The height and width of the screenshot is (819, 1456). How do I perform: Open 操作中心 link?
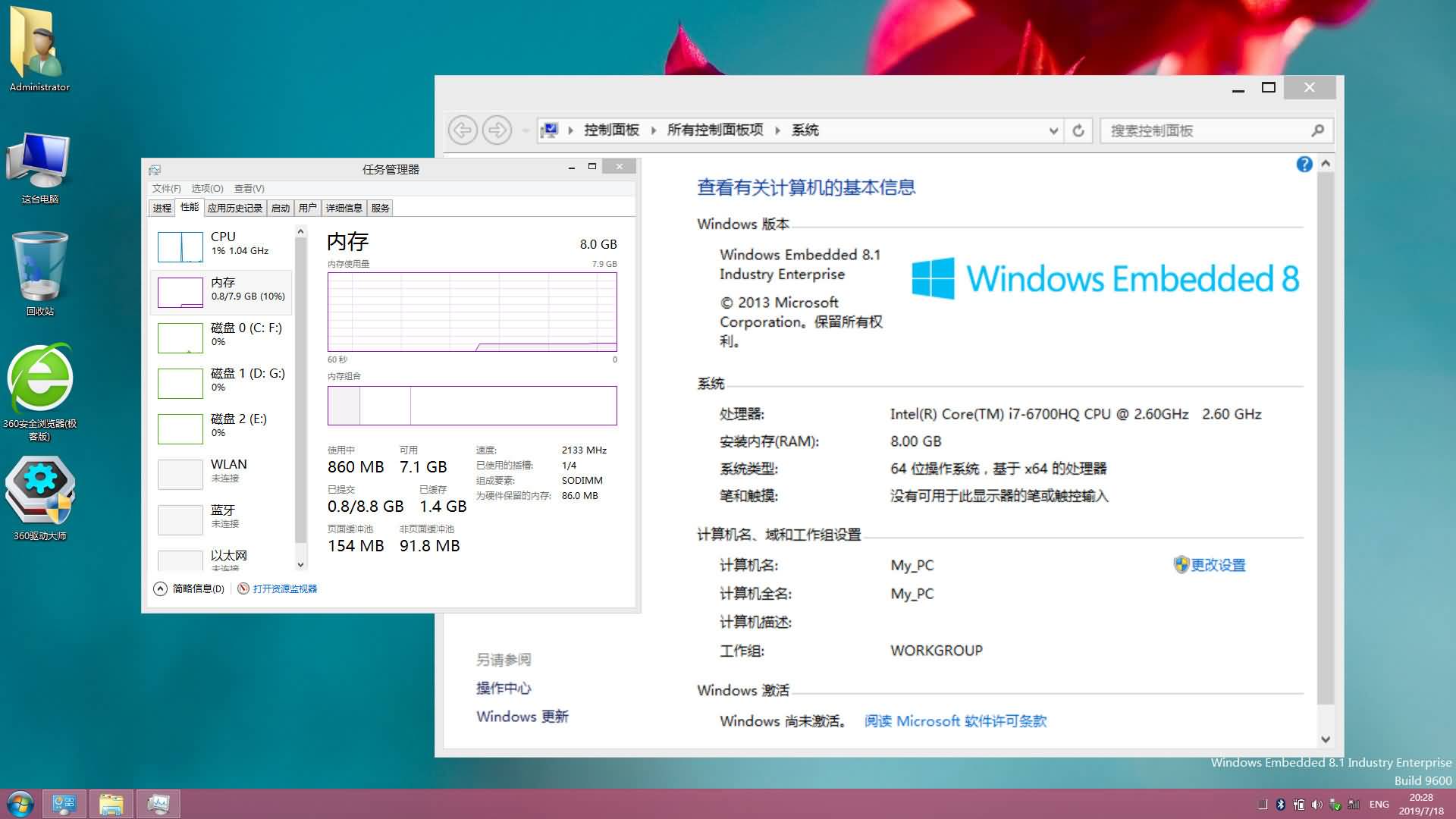coord(504,688)
